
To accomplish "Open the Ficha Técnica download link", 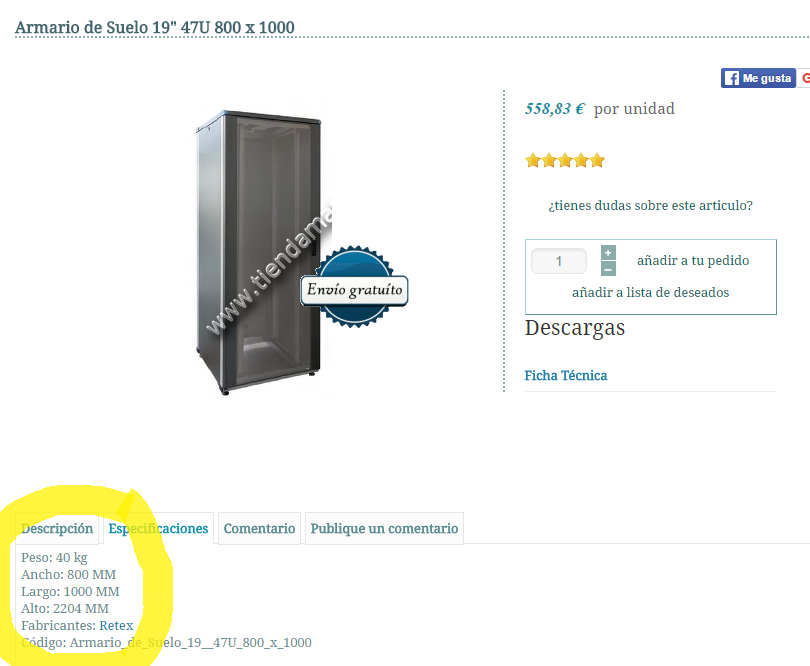I will coord(566,376).
